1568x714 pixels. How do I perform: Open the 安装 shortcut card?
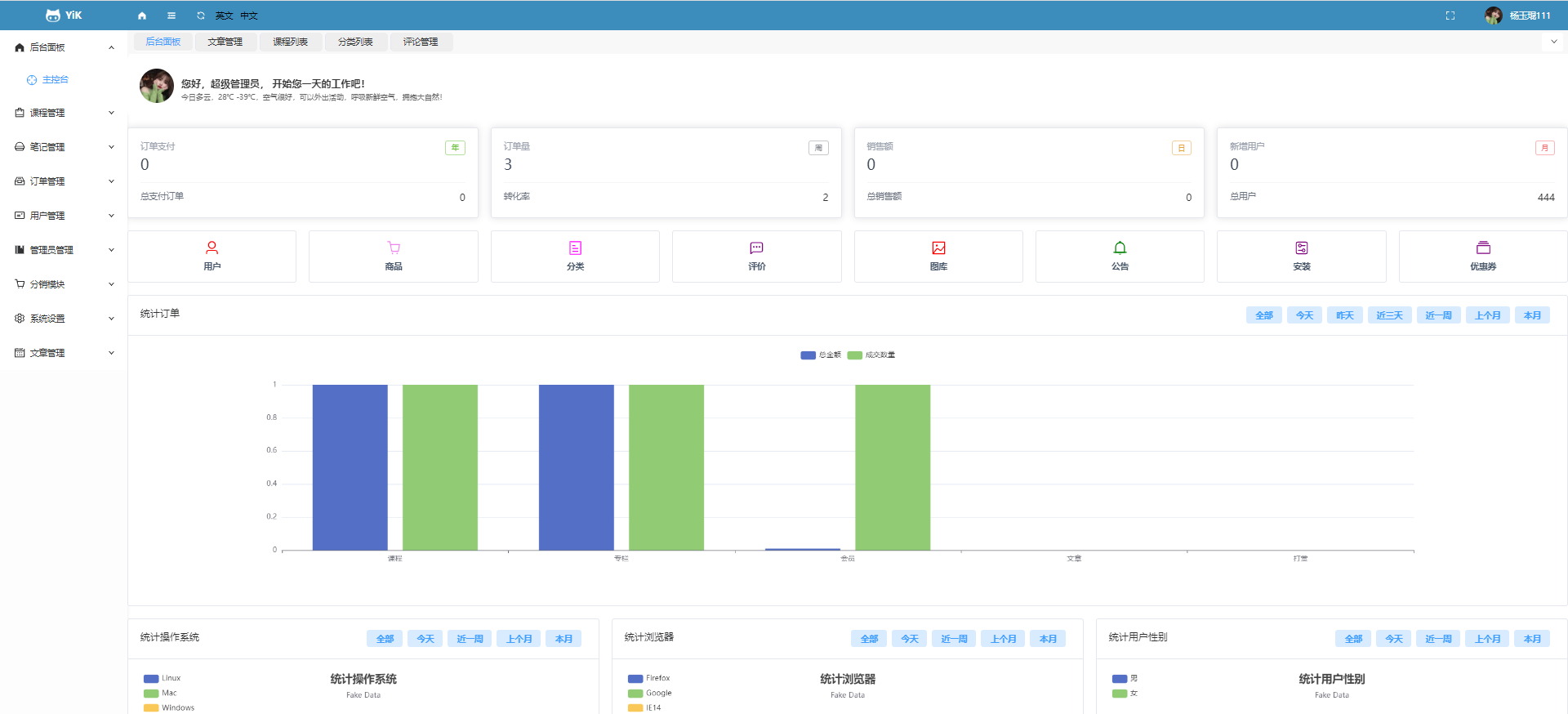(1302, 257)
